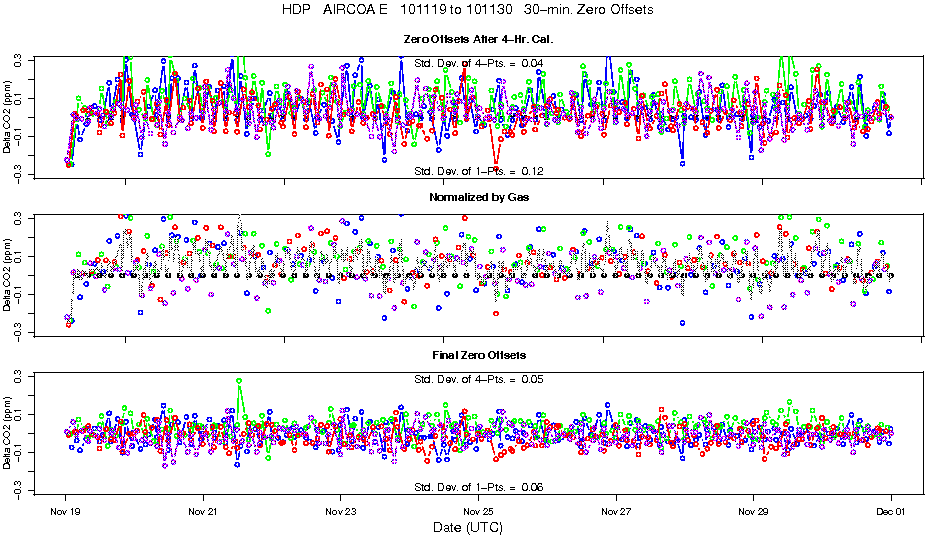
Task: Click the 'Nov 27' x-axis tick label
Action: coord(616,511)
